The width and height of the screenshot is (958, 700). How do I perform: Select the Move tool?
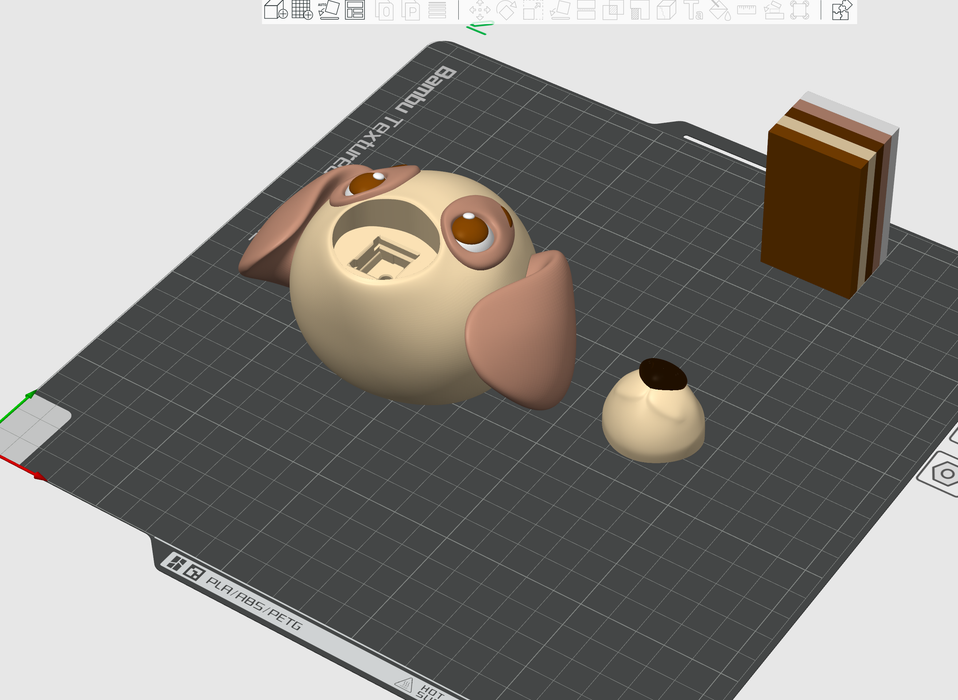coord(479,11)
